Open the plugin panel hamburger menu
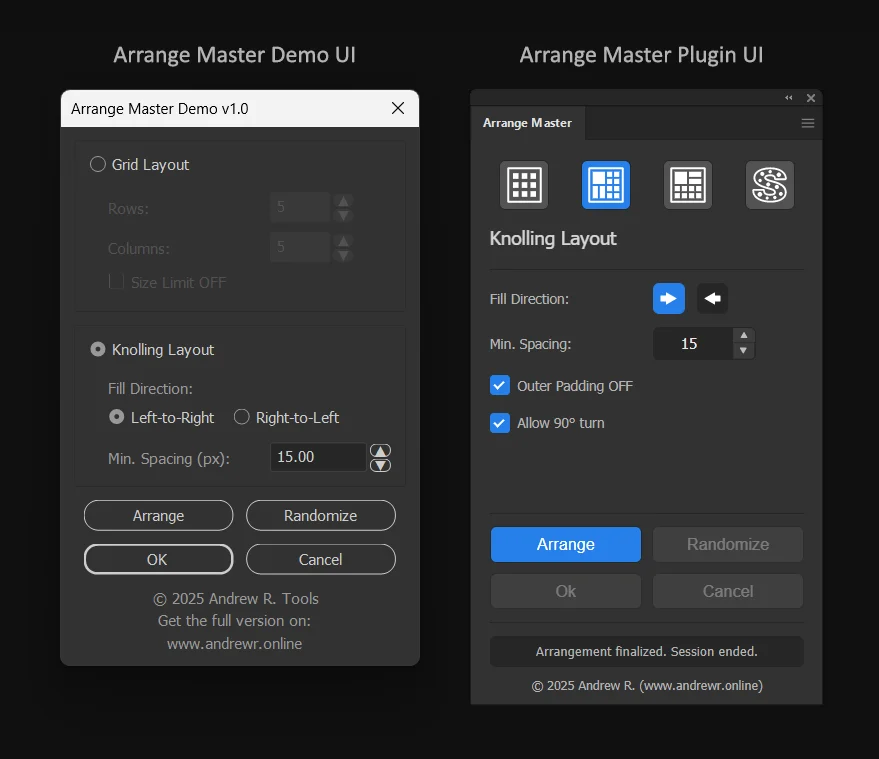This screenshot has height=759, width=879. click(x=808, y=123)
